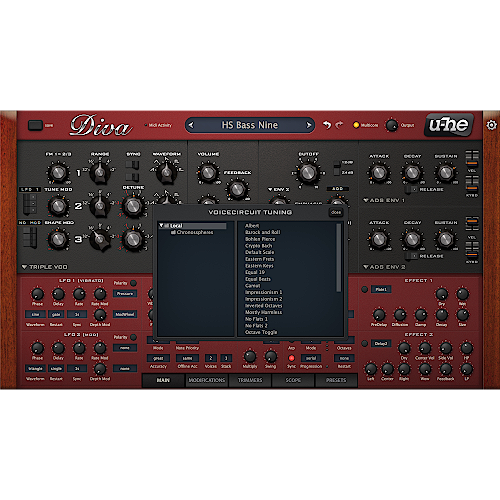The width and height of the screenshot is (500, 500).
Task: Open the LFO 2 single Restart dropdown
Action: pos(56,369)
